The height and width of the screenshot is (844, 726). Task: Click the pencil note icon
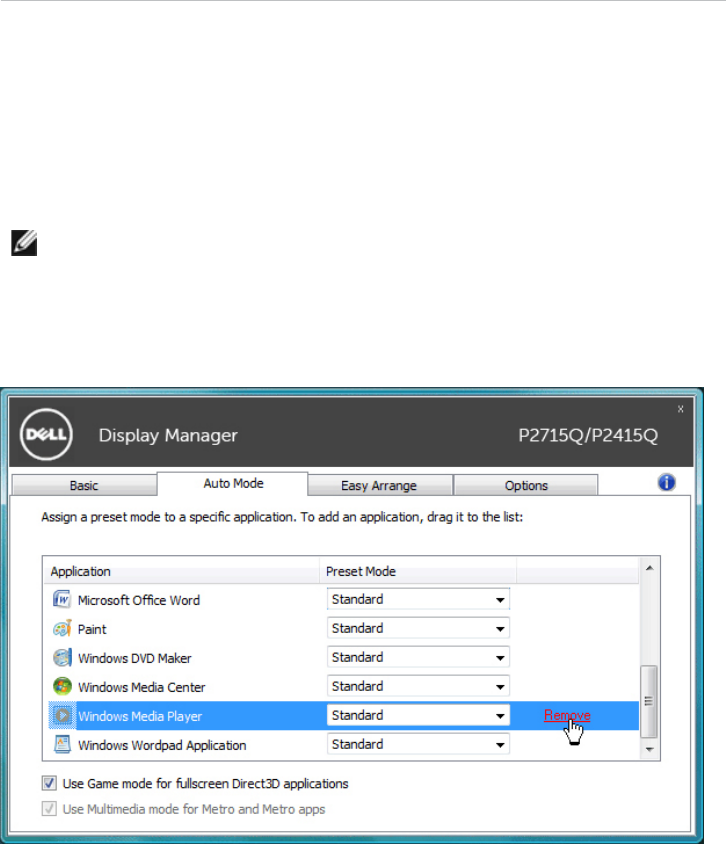[x=24, y=243]
